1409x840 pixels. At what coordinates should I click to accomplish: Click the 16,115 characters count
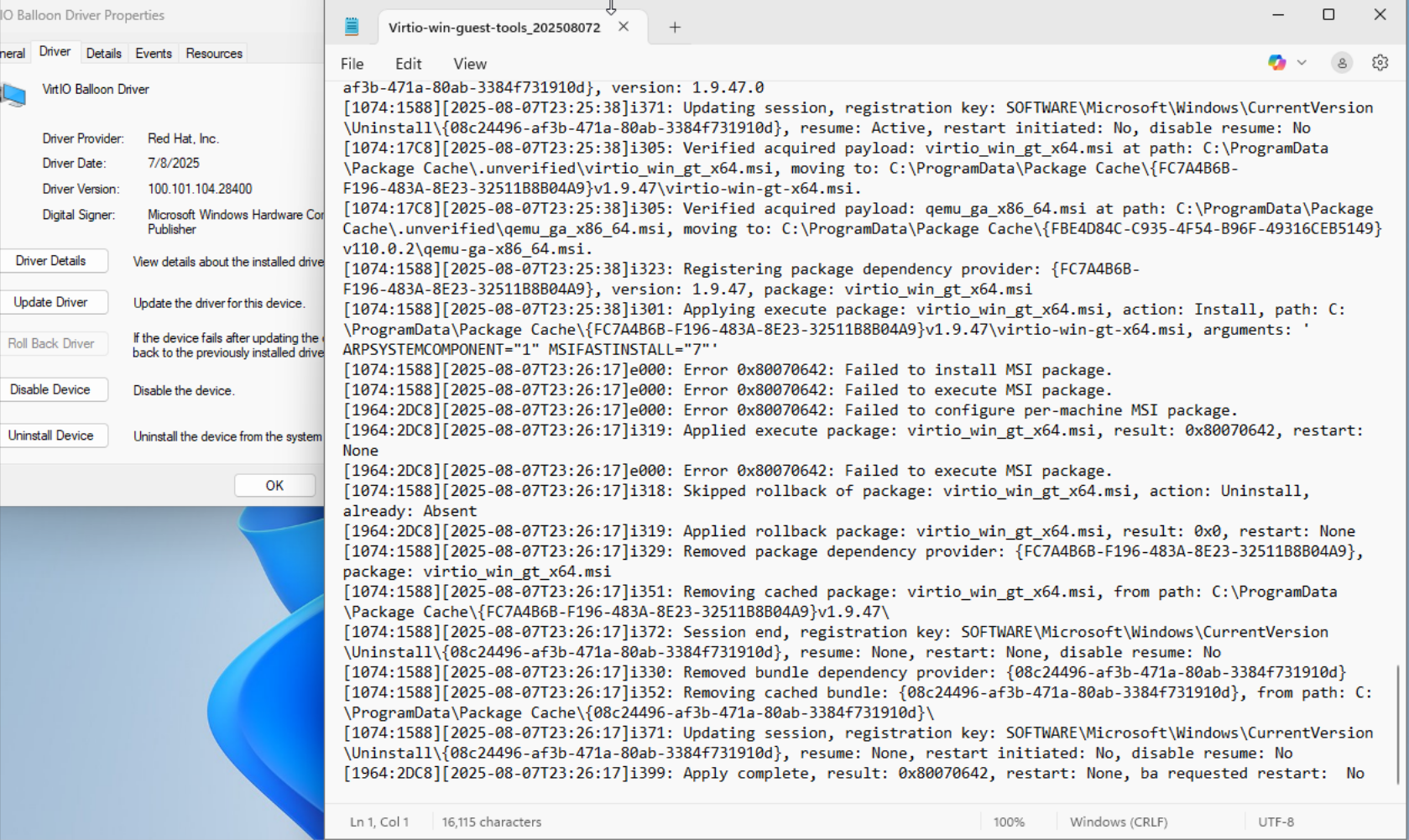[492, 822]
